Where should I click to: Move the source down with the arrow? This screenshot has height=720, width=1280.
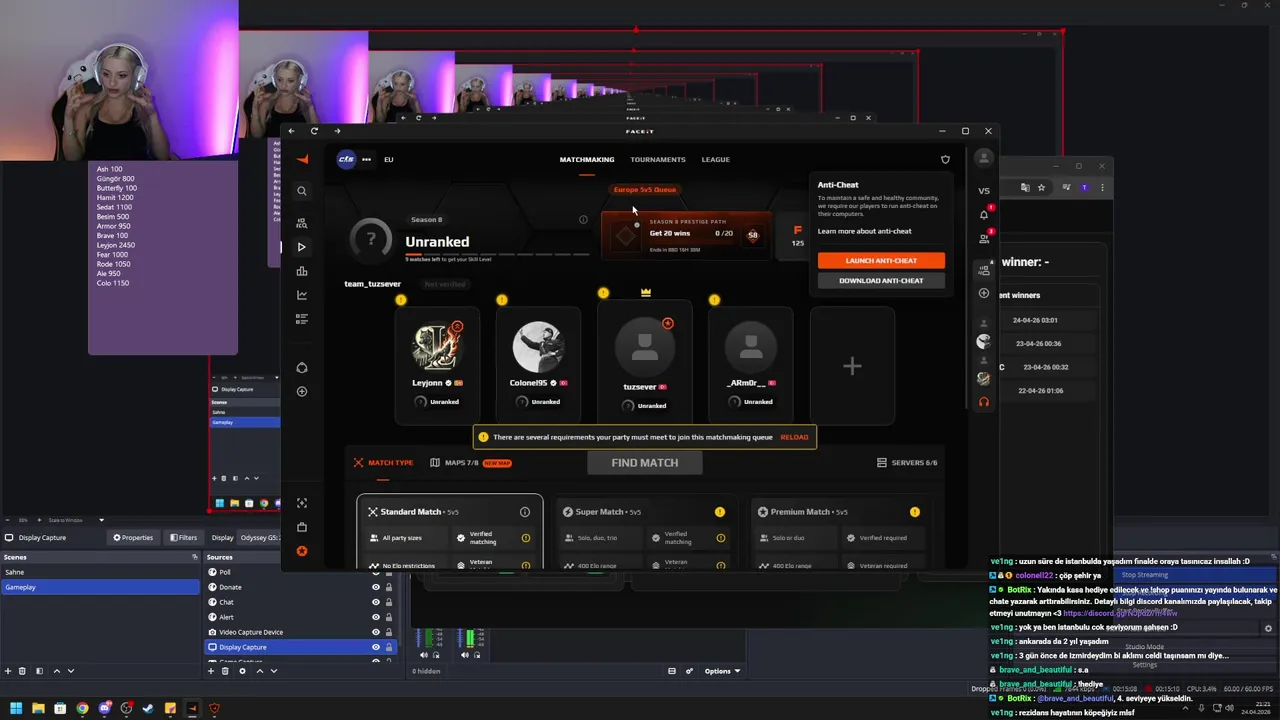(273, 671)
